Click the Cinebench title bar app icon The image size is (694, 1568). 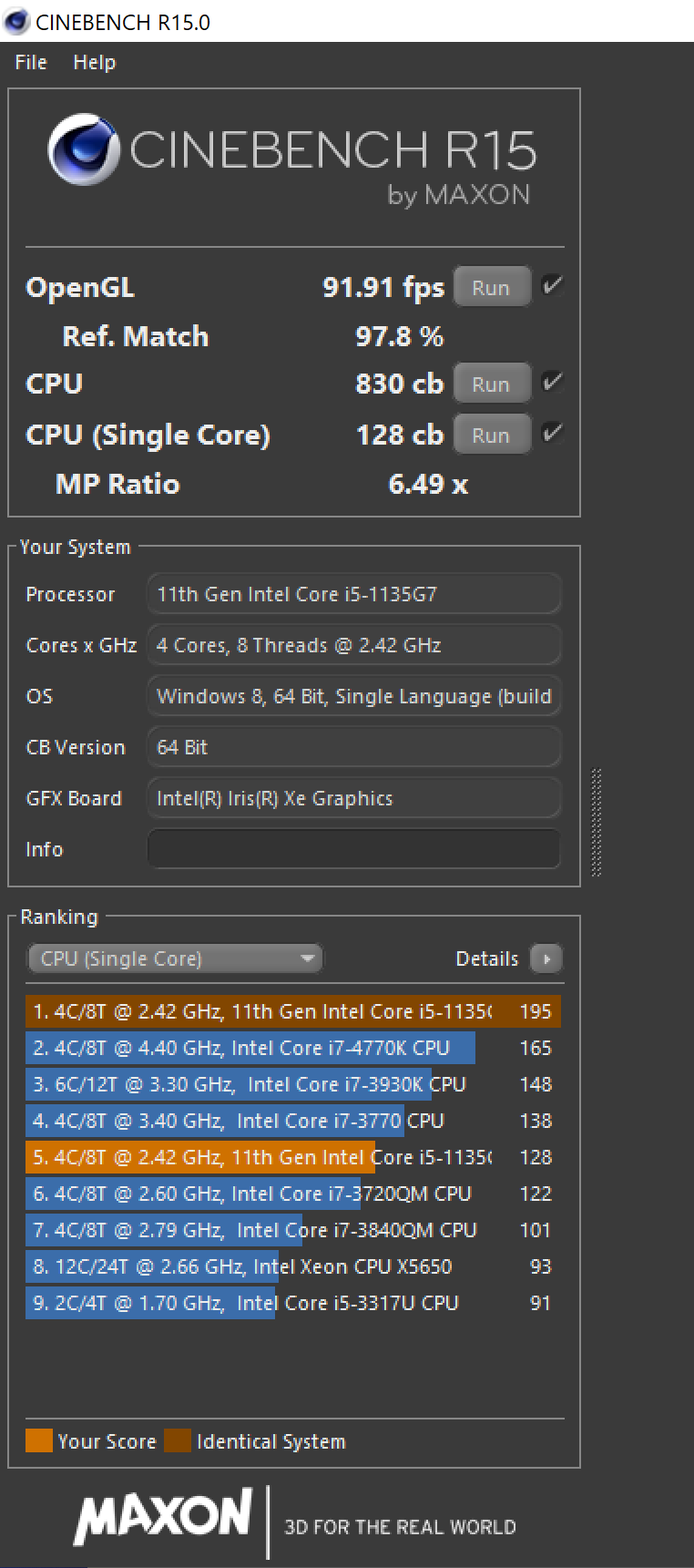15,21
